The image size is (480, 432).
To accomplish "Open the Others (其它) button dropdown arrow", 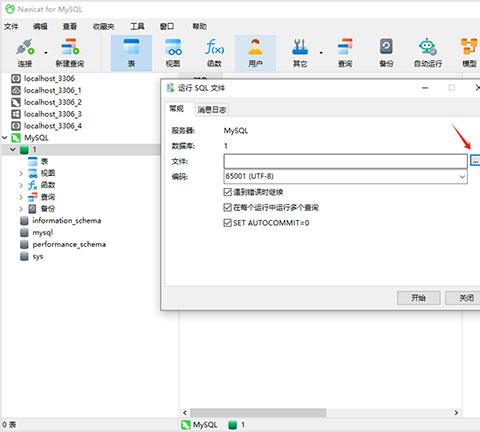I will [x=321, y=53].
